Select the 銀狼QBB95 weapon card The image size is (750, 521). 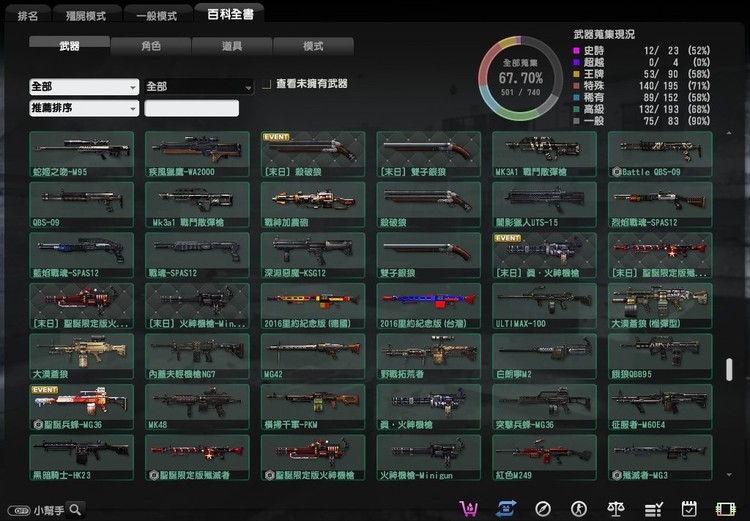coord(660,357)
